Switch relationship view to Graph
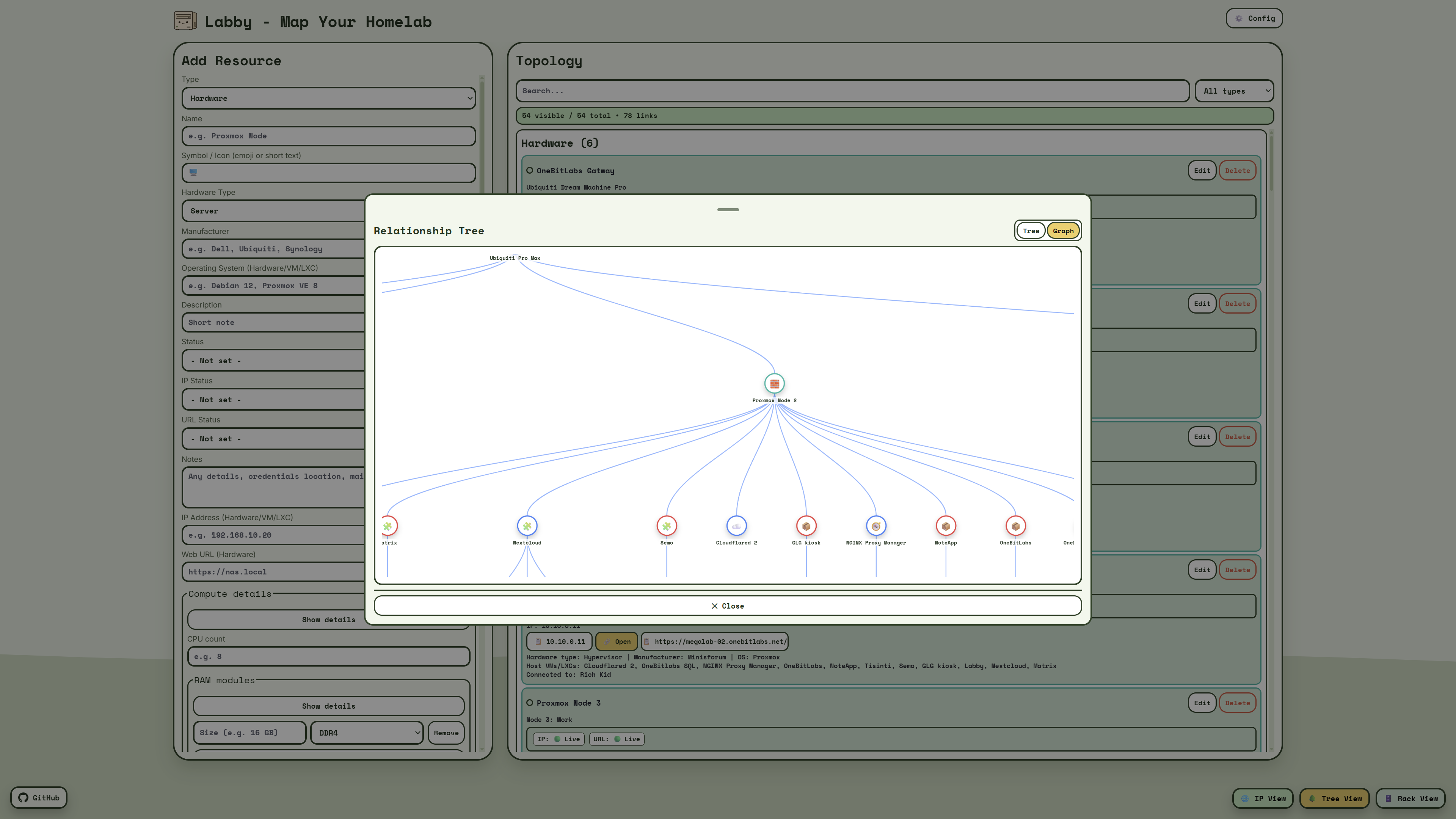Screen dimensions: 1456x819 [1063, 231]
